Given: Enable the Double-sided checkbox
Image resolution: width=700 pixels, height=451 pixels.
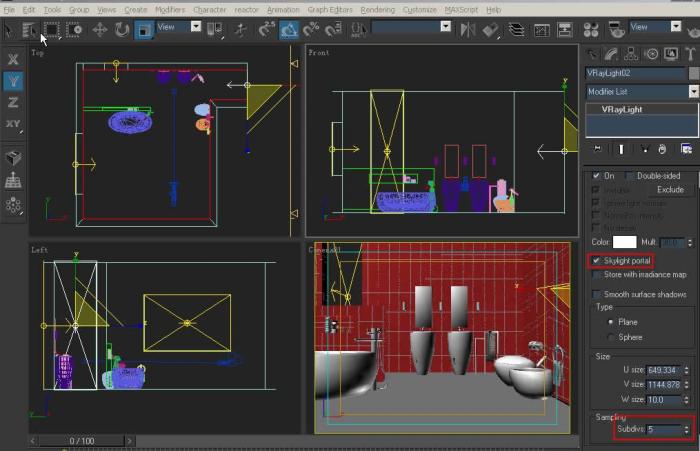Looking at the screenshot, I should [629, 176].
